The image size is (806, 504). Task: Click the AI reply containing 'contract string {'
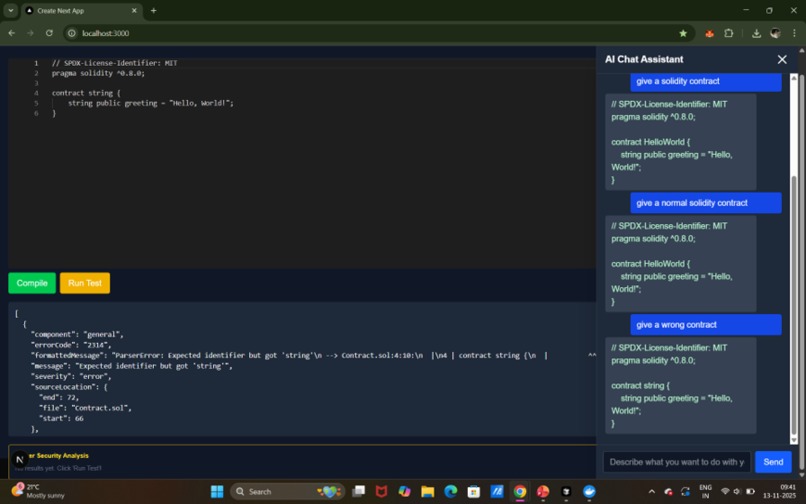point(681,386)
